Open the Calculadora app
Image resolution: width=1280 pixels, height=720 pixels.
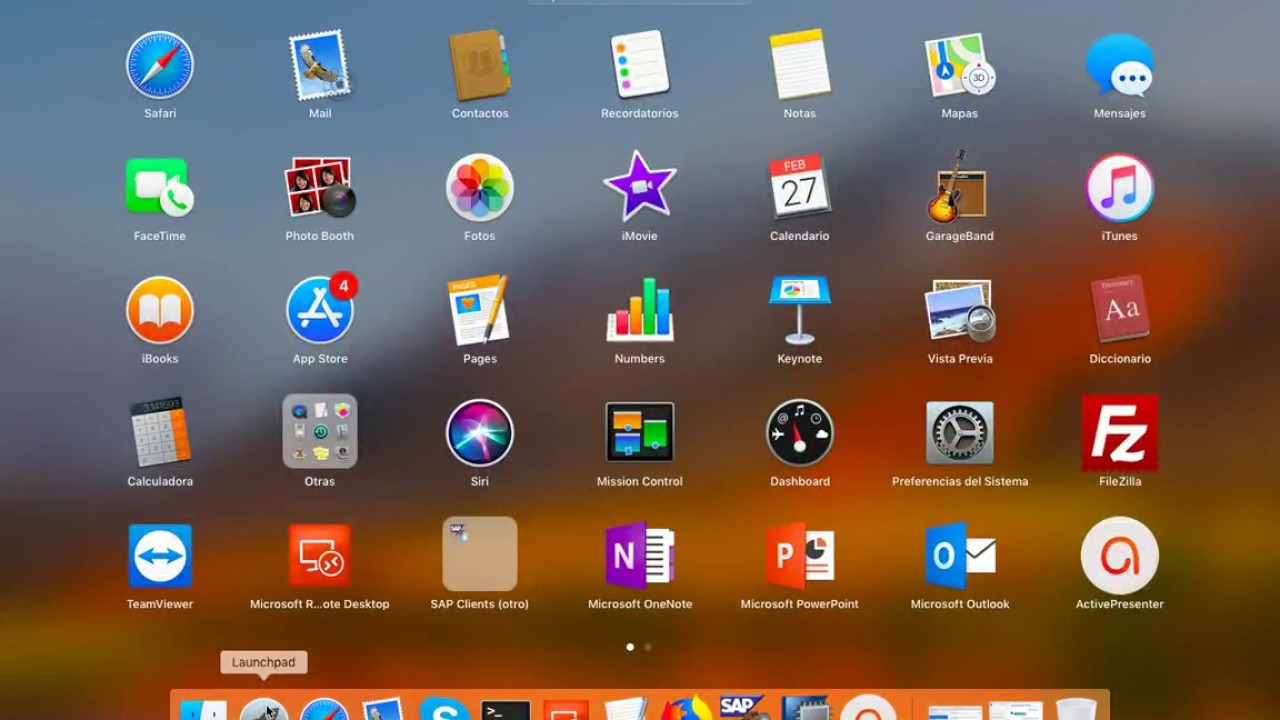coord(160,432)
